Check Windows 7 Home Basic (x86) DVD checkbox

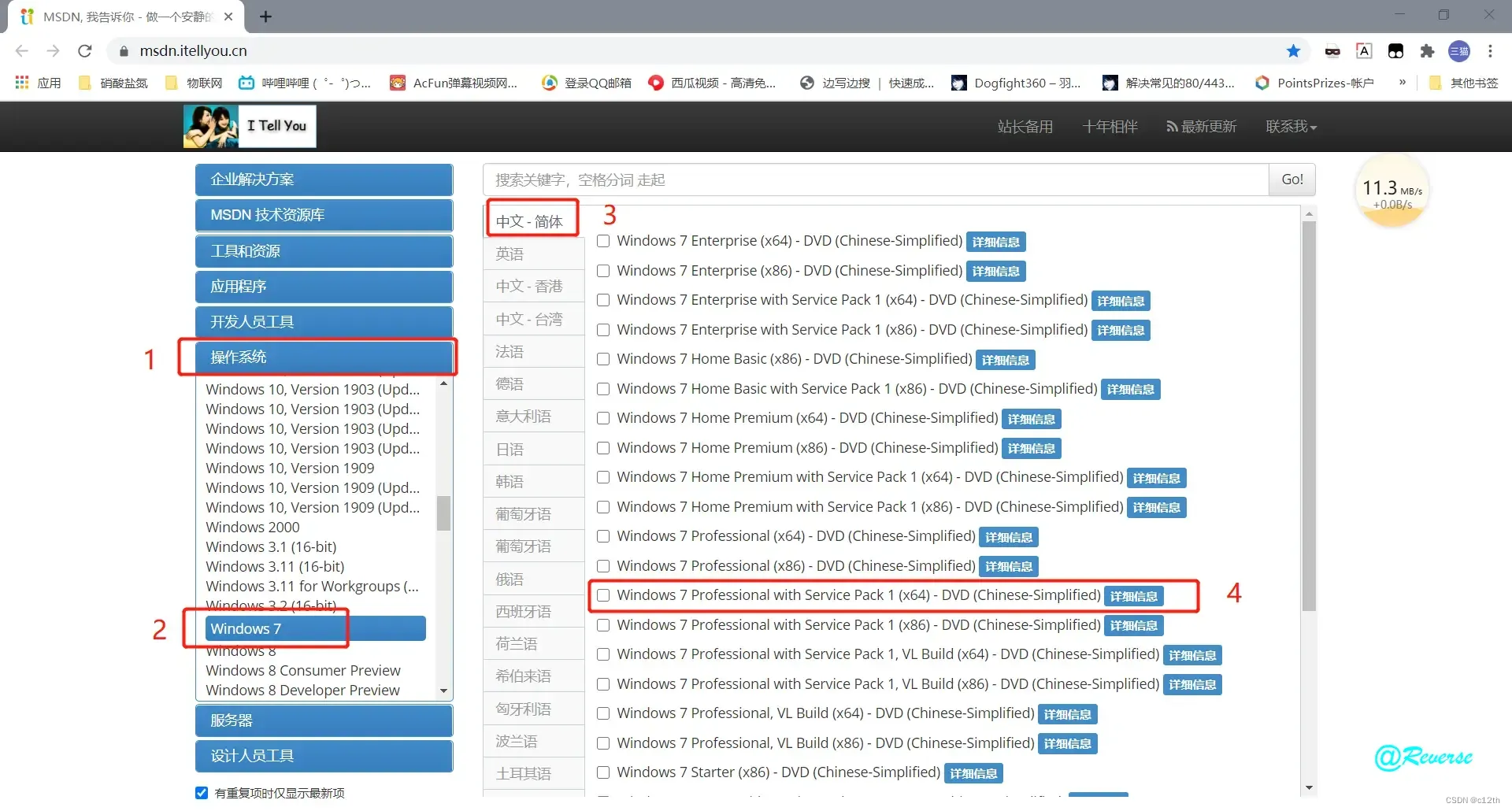[603, 359]
